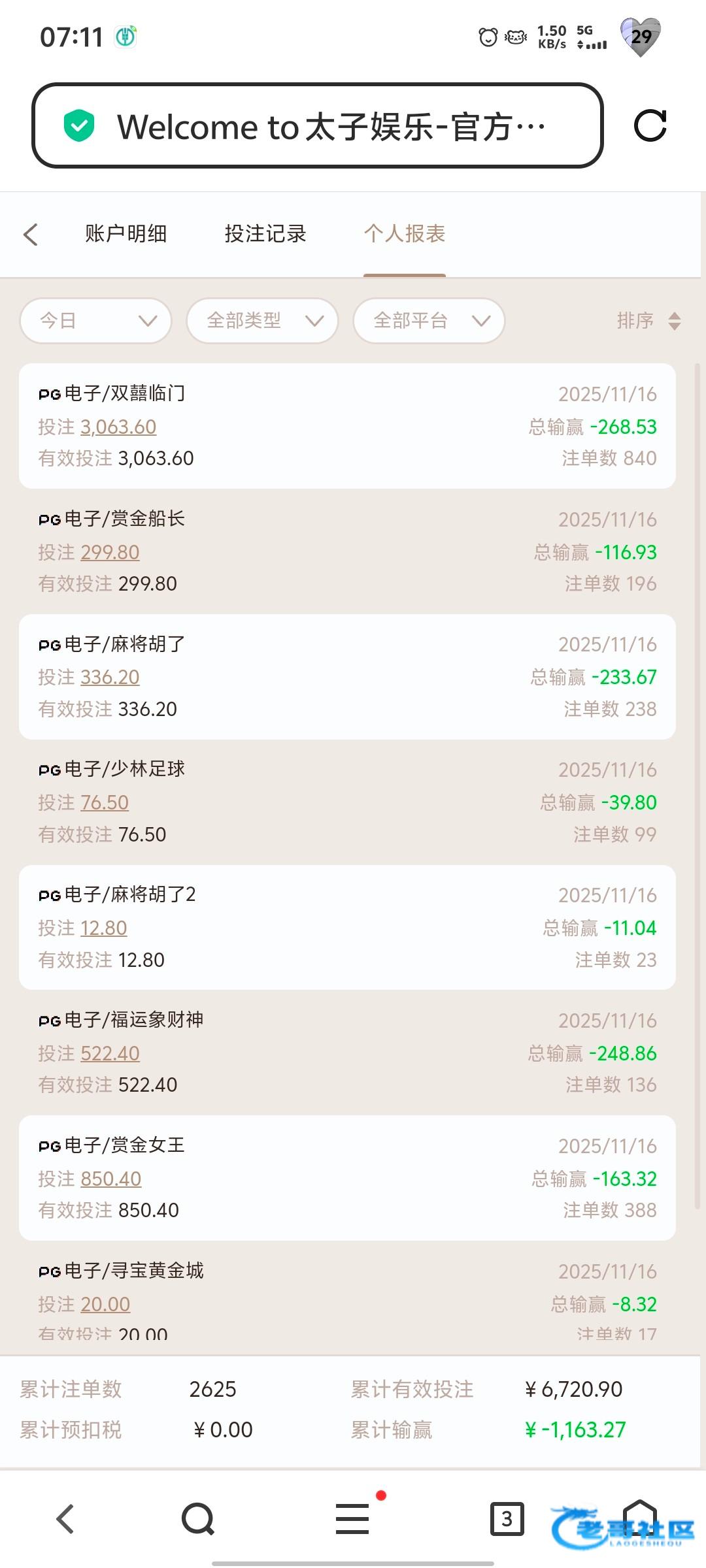
Task: Expand the 今日 date dropdown
Action: click(x=96, y=321)
